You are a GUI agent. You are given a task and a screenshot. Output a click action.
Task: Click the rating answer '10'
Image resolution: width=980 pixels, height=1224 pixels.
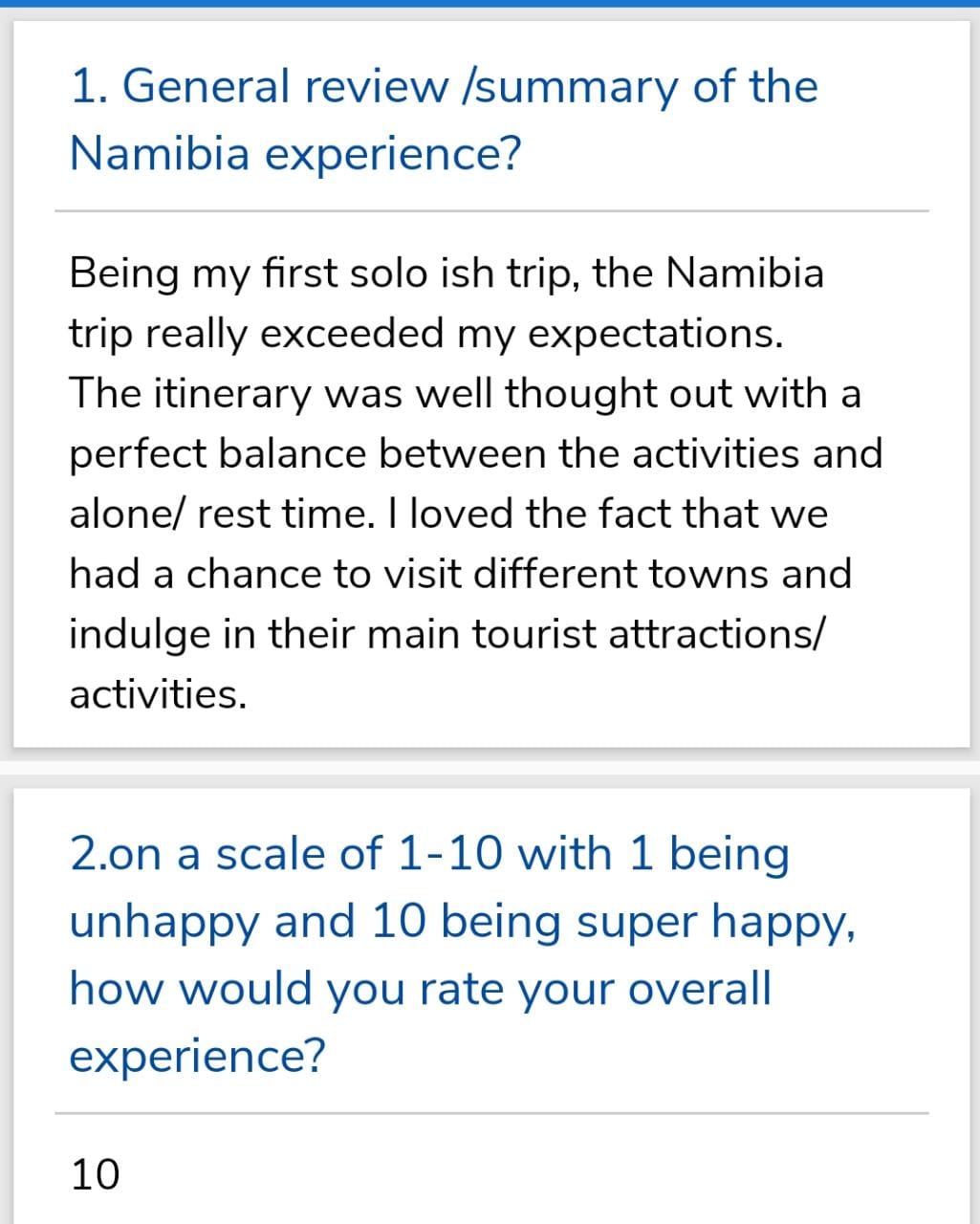click(x=96, y=1173)
